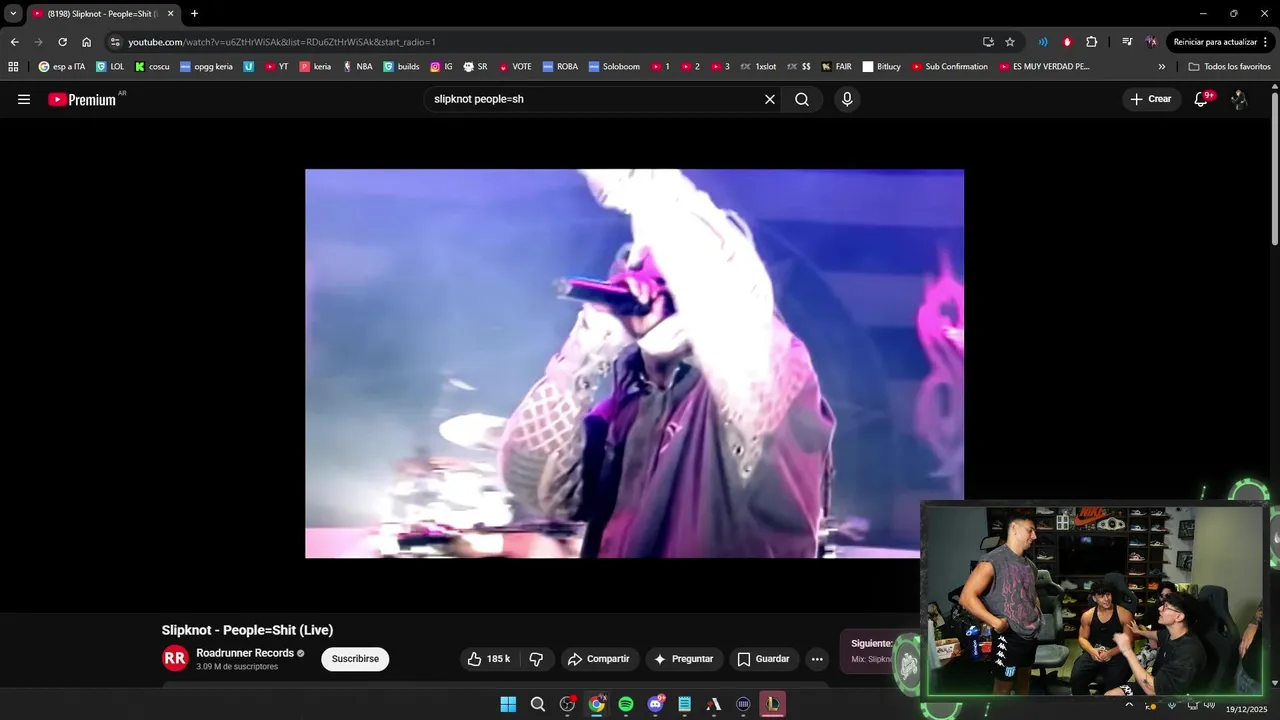Screen dimensions: 1280x720
Task: Reload the page in Chrome
Action: (62, 42)
